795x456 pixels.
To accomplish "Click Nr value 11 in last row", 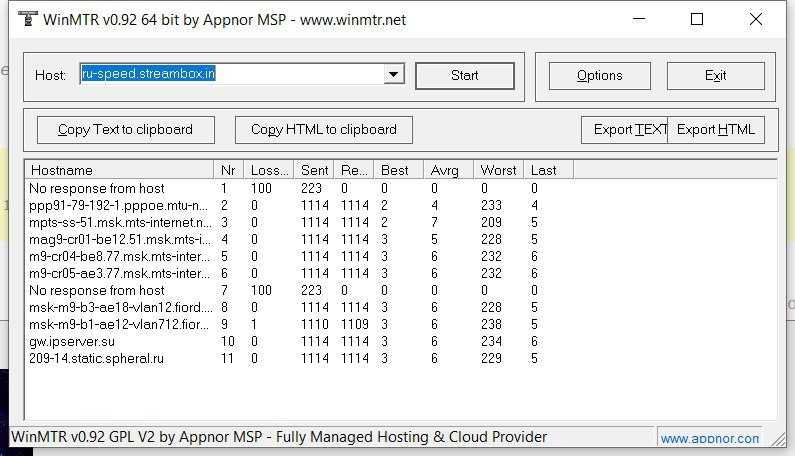I will [x=227, y=359].
